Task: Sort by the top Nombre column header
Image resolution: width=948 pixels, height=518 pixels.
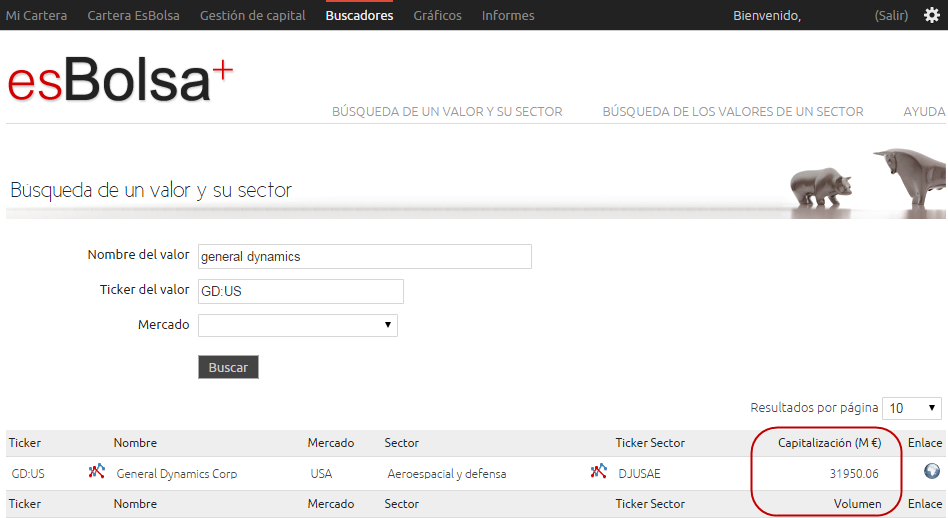Action: [x=135, y=442]
